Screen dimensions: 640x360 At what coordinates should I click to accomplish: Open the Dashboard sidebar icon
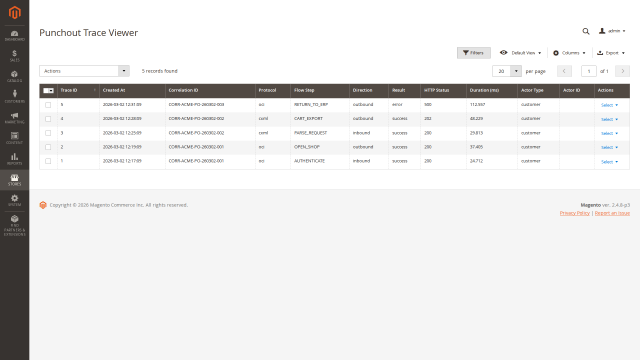[x=15, y=36]
